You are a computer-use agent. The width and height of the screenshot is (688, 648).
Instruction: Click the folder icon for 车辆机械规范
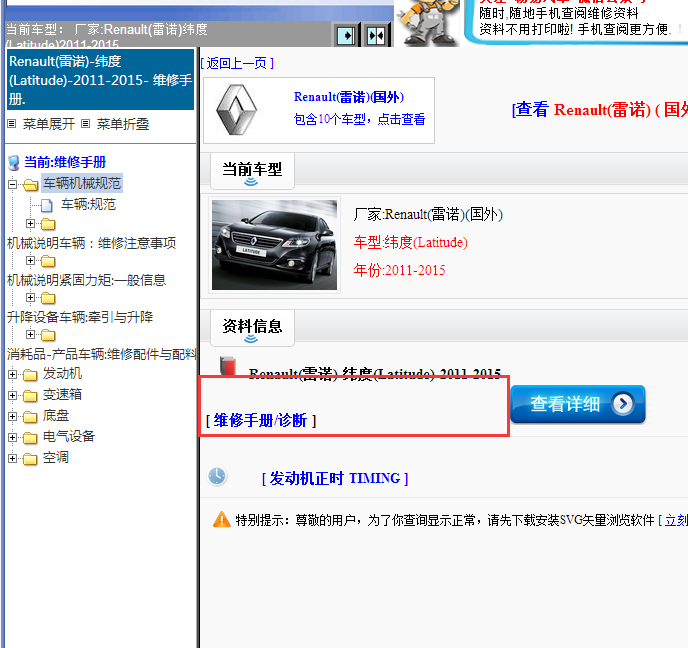coord(30,185)
